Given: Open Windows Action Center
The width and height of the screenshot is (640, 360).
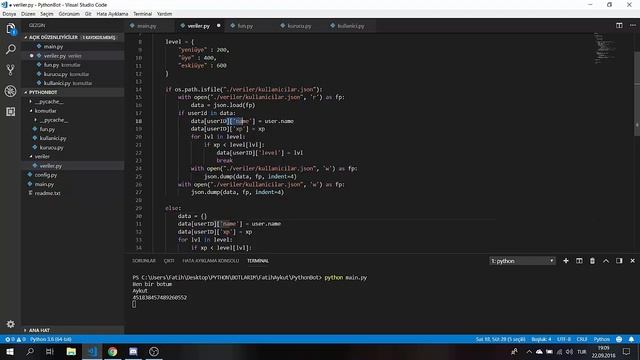Looking at the screenshot, I should point(626,351).
